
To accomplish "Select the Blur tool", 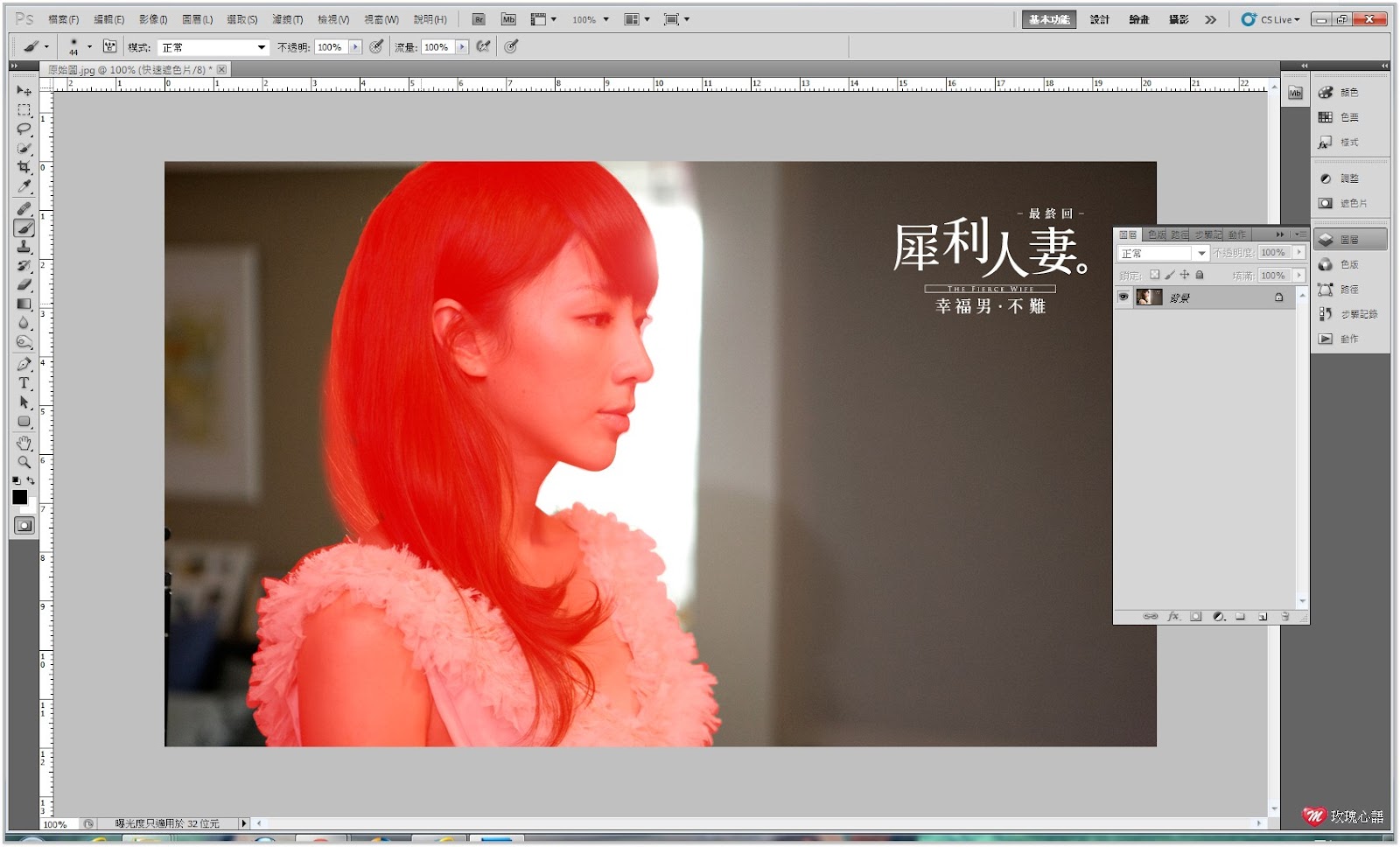I will click(x=24, y=324).
